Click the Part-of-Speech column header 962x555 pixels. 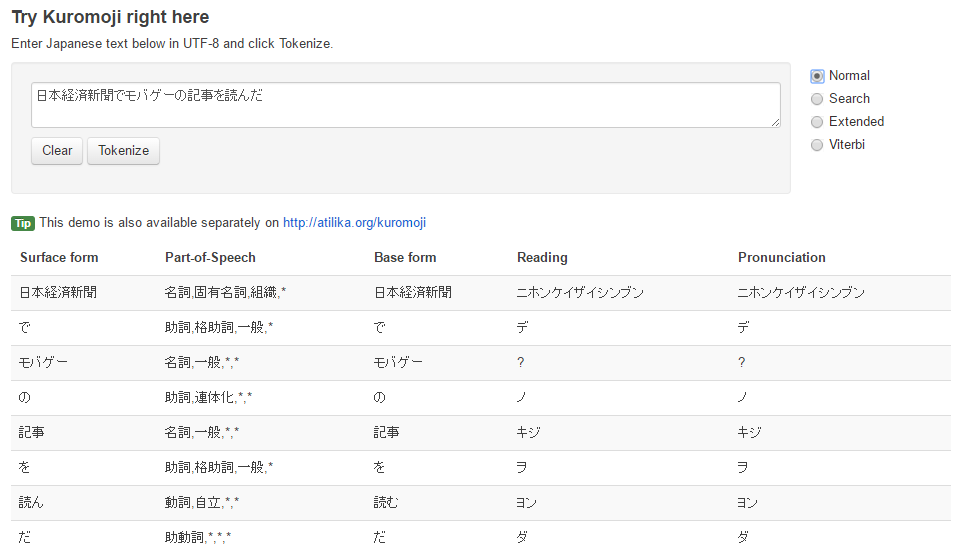[210, 258]
